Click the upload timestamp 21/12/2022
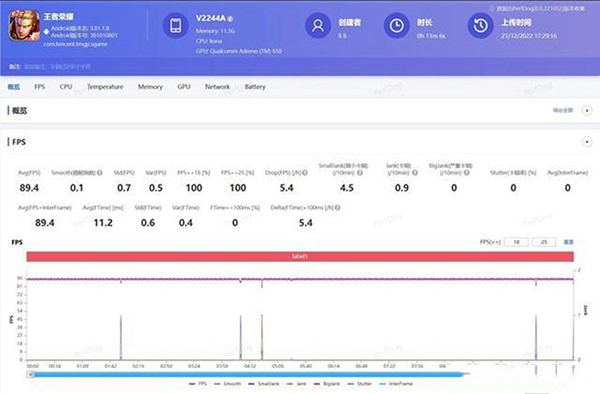The image size is (600, 394). 529,36
